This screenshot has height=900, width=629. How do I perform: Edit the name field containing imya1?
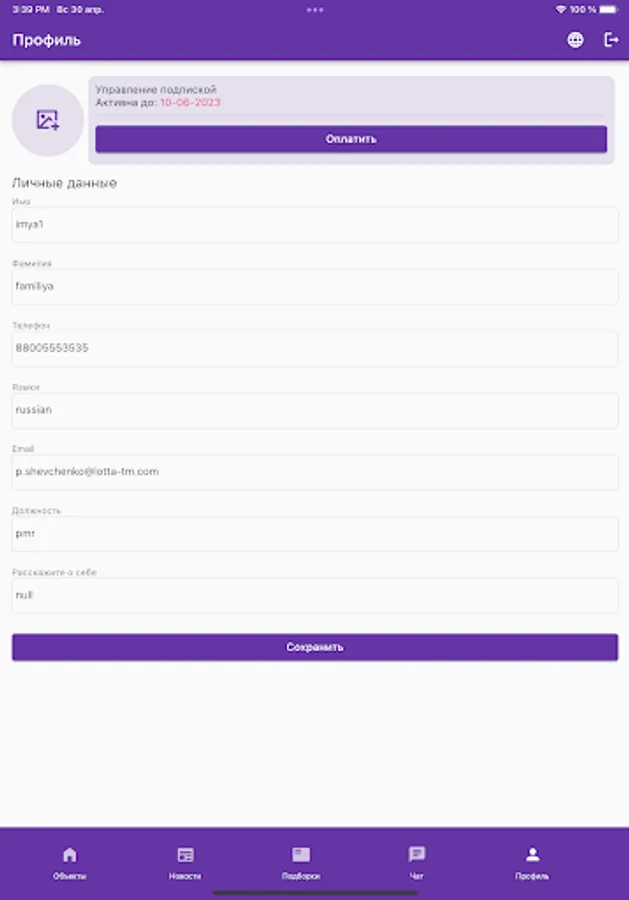tap(314, 224)
